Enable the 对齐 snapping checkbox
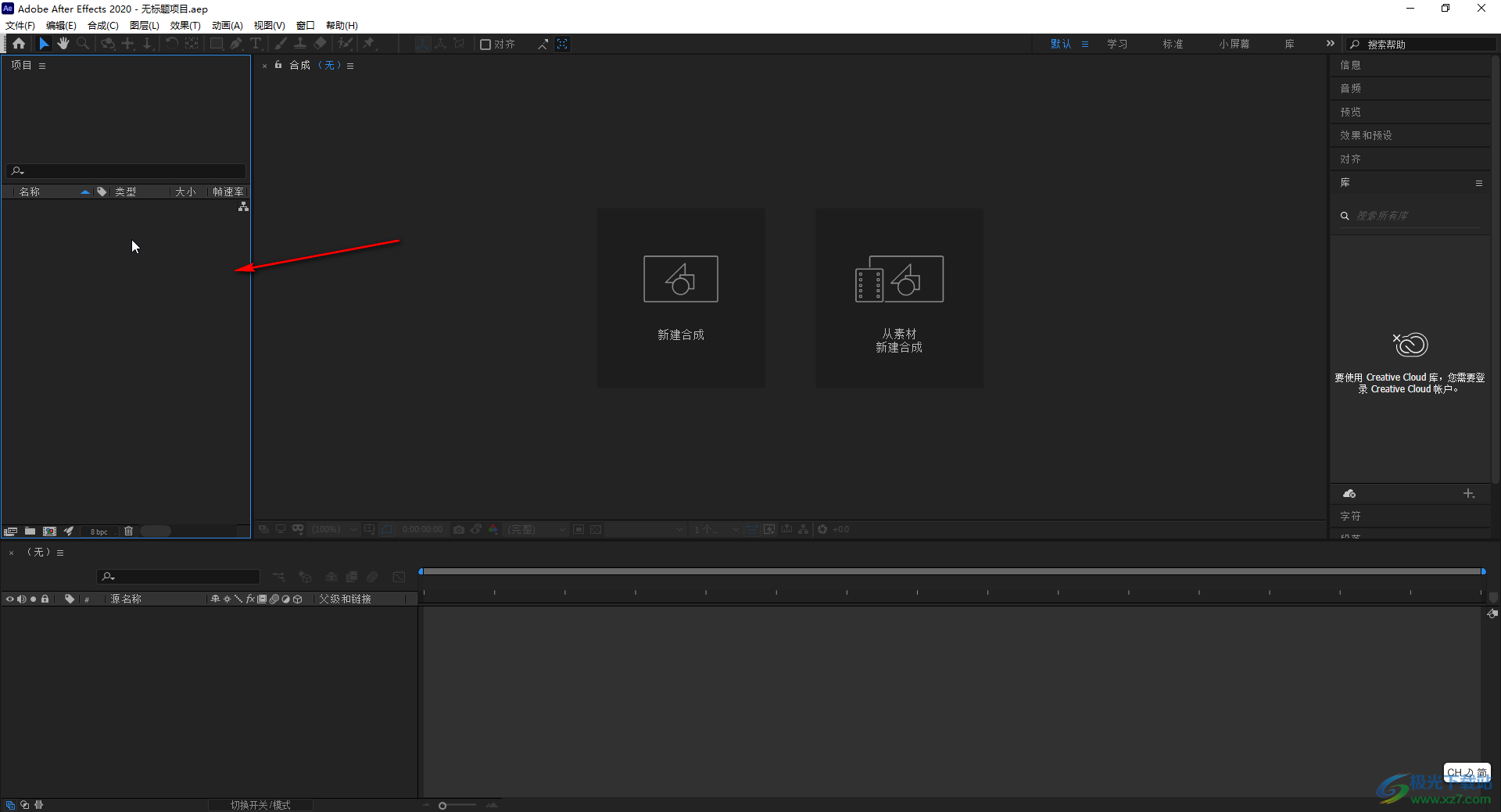1501x812 pixels. [485, 45]
